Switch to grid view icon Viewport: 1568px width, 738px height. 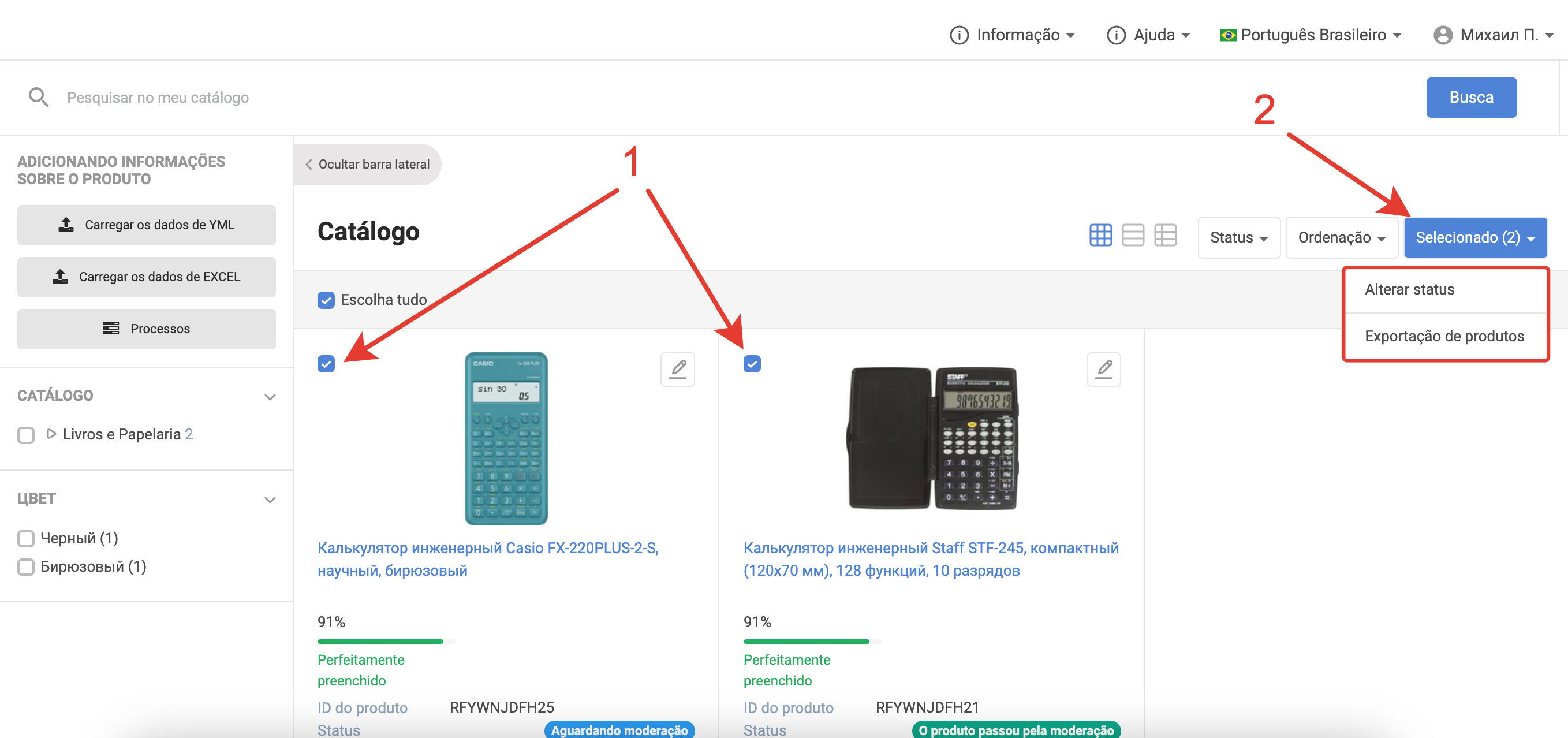click(1100, 236)
